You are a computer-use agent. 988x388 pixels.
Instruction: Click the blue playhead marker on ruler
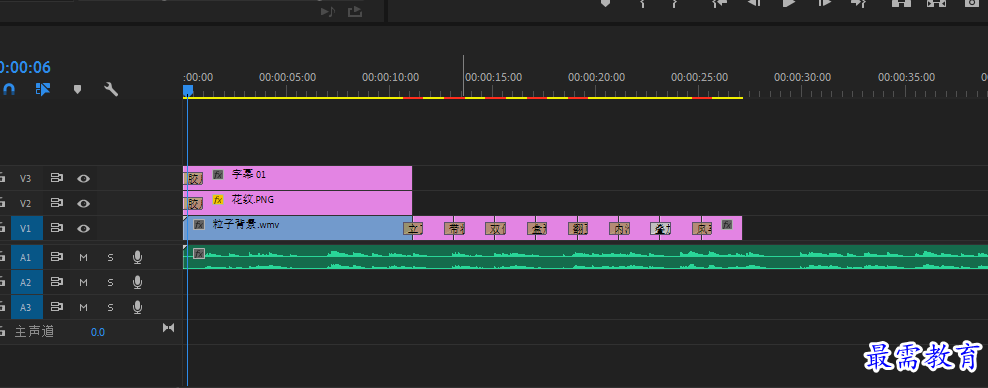(x=188, y=91)
